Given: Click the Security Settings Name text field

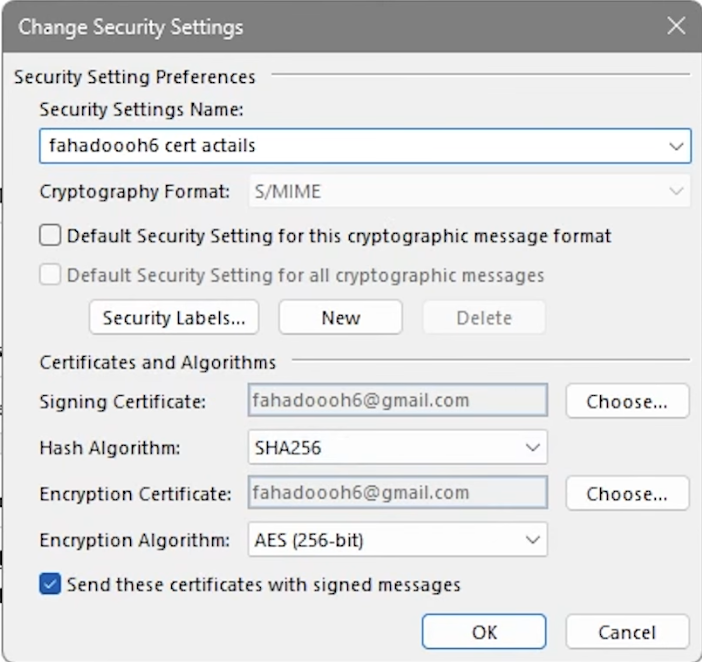Looking at the screenshot, I should [350, 146].
